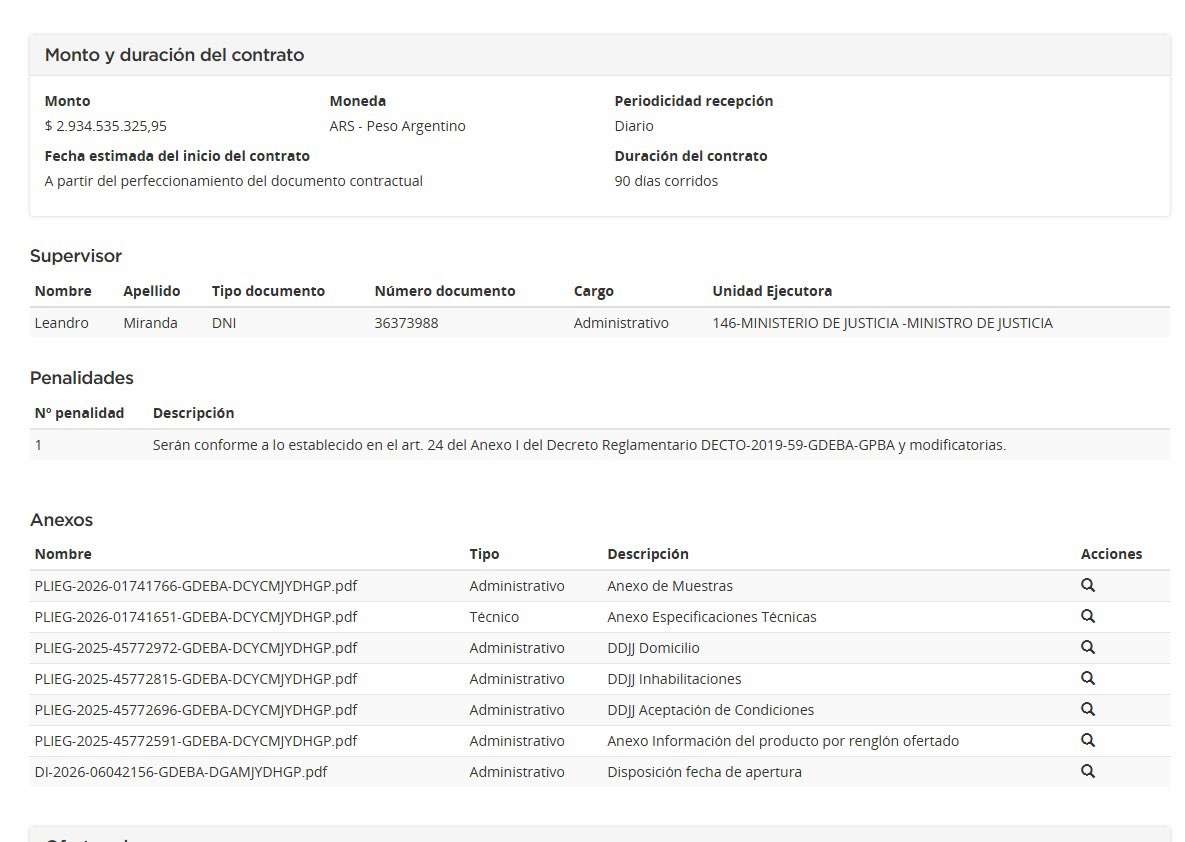Image resolution: width=1185 pixels, height=842 pixels.
Task: Select file PLIEG-2026-01741766-GDEBA-DCYCMJYDHGP.pdf
Action: click(x=196, y=586)
